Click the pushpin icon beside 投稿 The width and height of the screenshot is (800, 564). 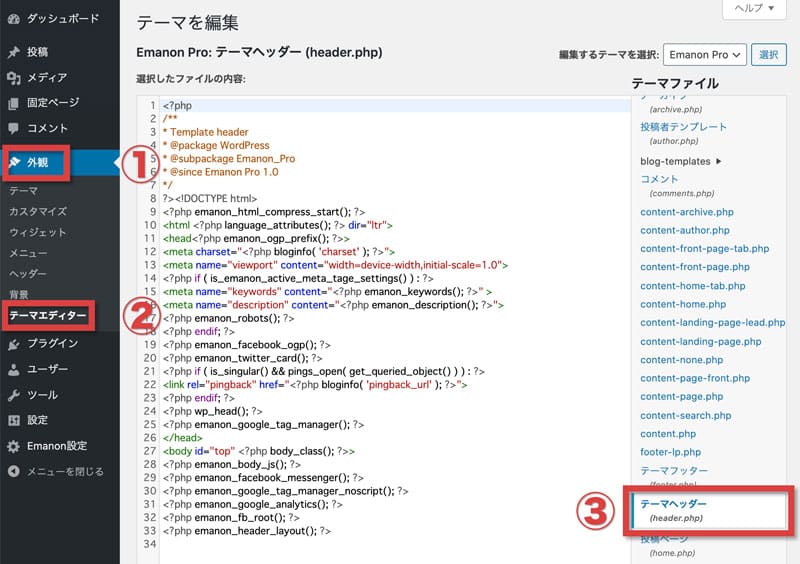click(x=14, y=52)
